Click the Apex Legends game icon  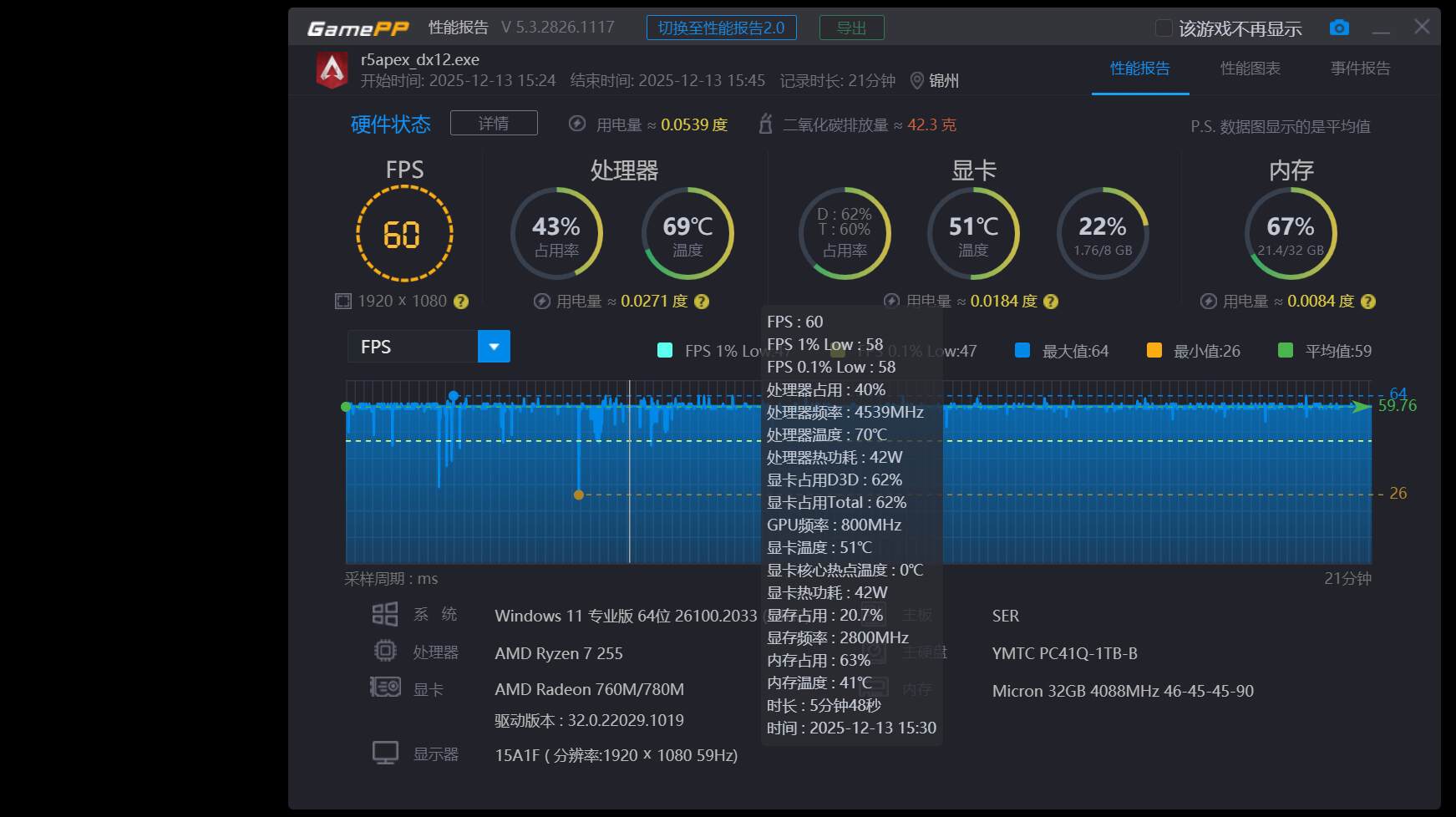(332, 70)
